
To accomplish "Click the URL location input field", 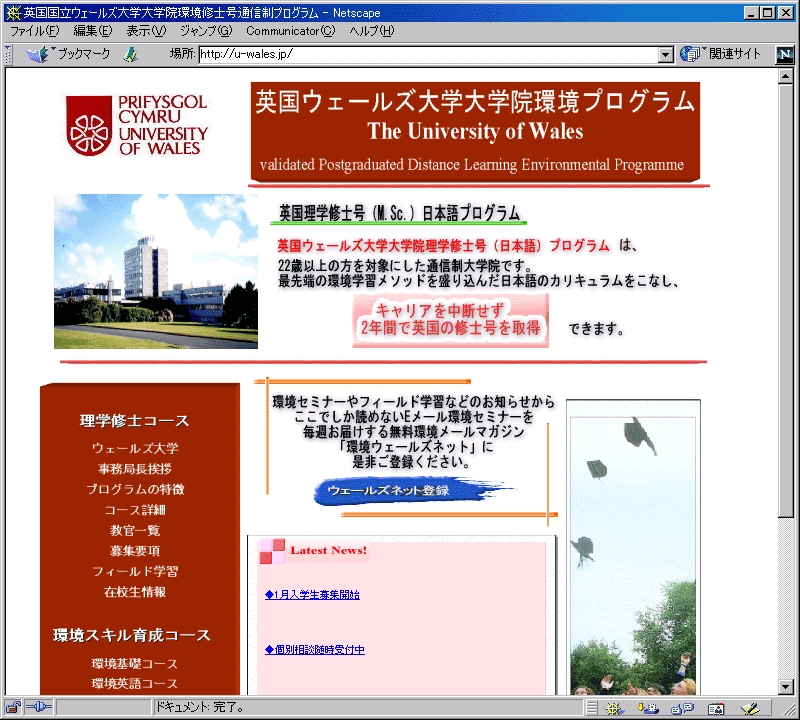I will point(429,55).
